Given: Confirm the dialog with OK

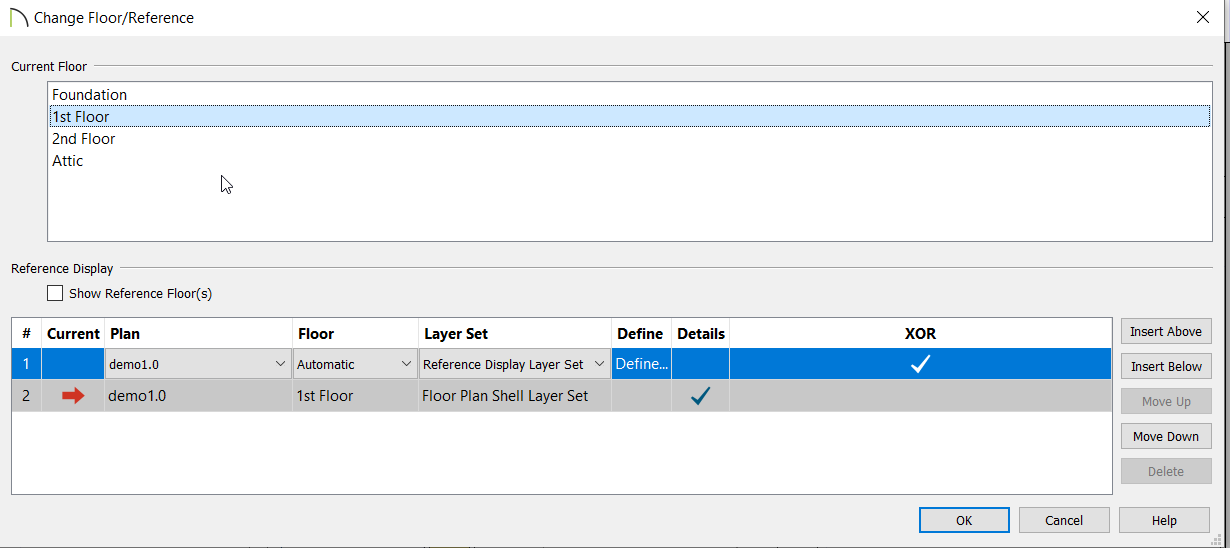Looking at the screenshot, I should 964,520.
